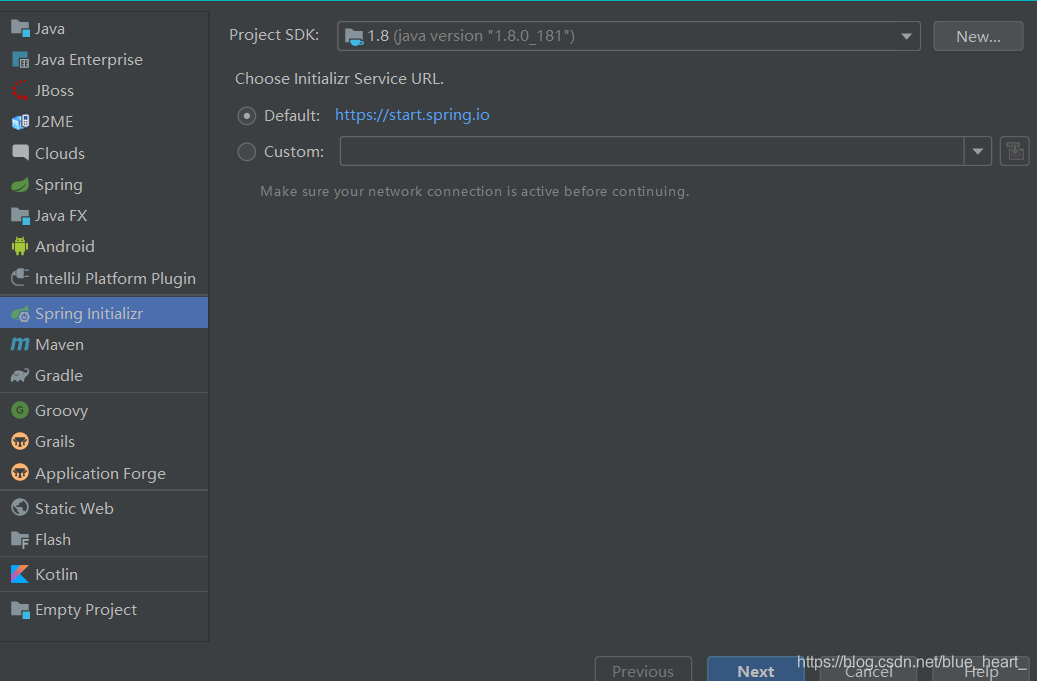Click the SDK folder icon in Project SDK box
The height and width of the screenshot is (681, 1037).
pos(354,36)
